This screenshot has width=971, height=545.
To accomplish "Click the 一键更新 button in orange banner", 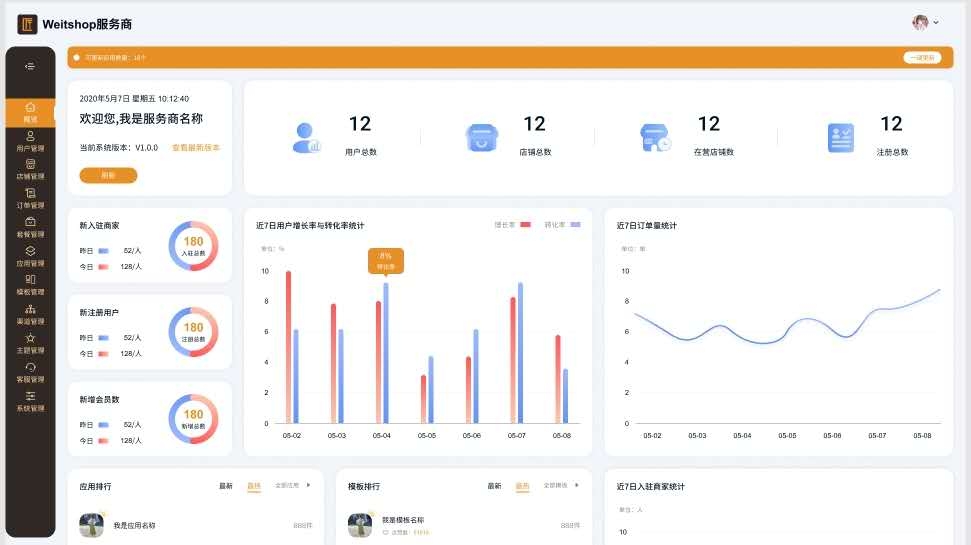I will tap(922, 58).
